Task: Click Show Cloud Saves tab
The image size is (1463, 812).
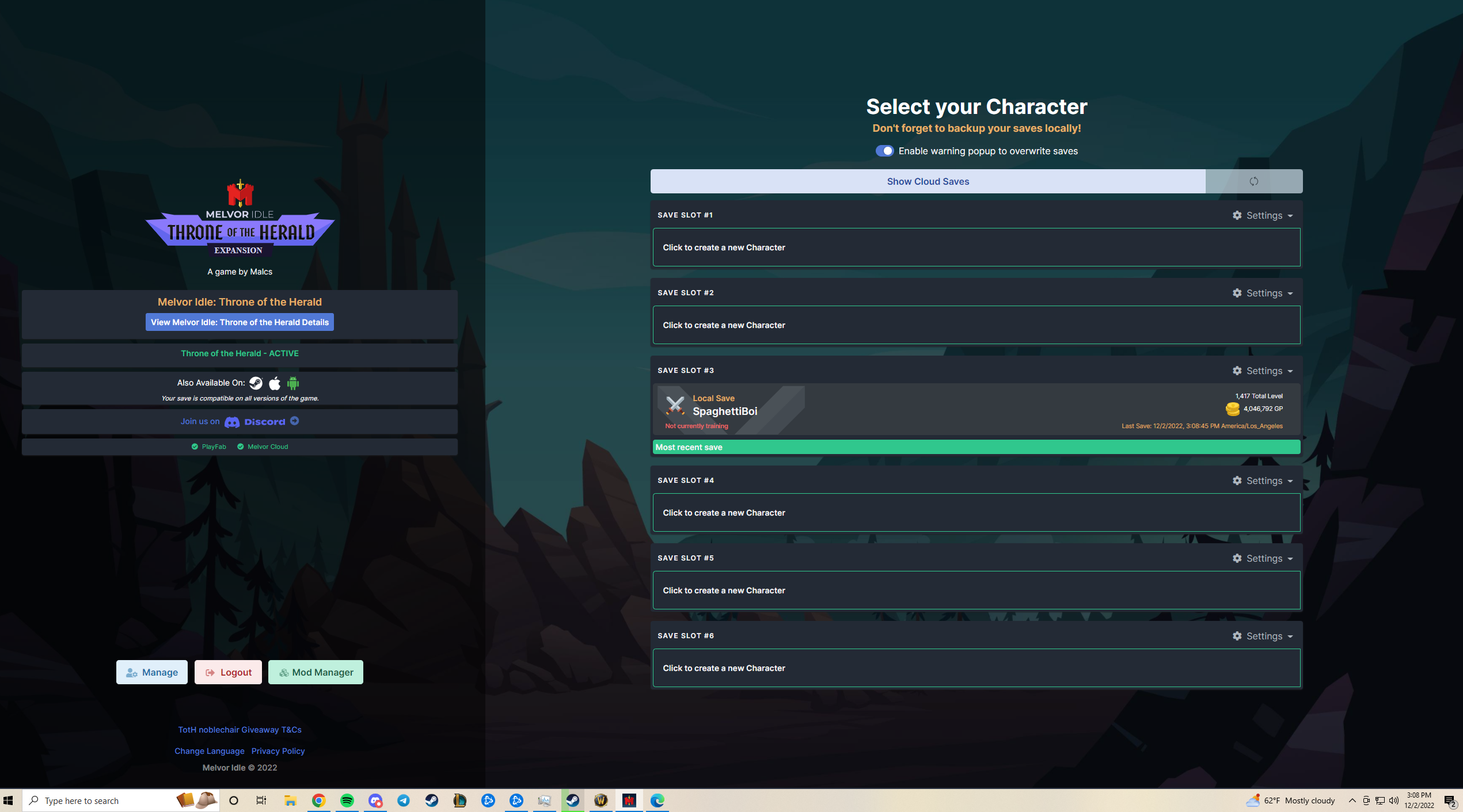Action: (928, 181)
